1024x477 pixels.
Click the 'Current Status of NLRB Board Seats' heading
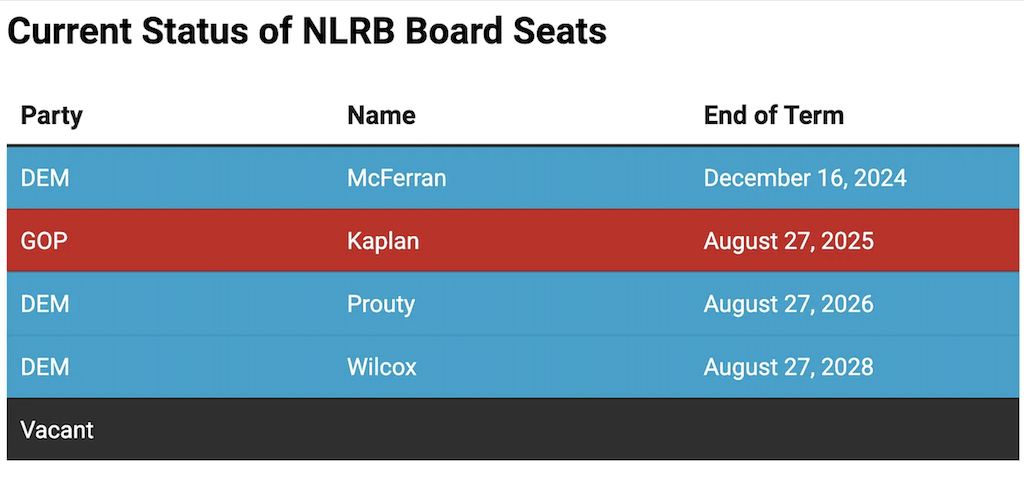(307, 31)
